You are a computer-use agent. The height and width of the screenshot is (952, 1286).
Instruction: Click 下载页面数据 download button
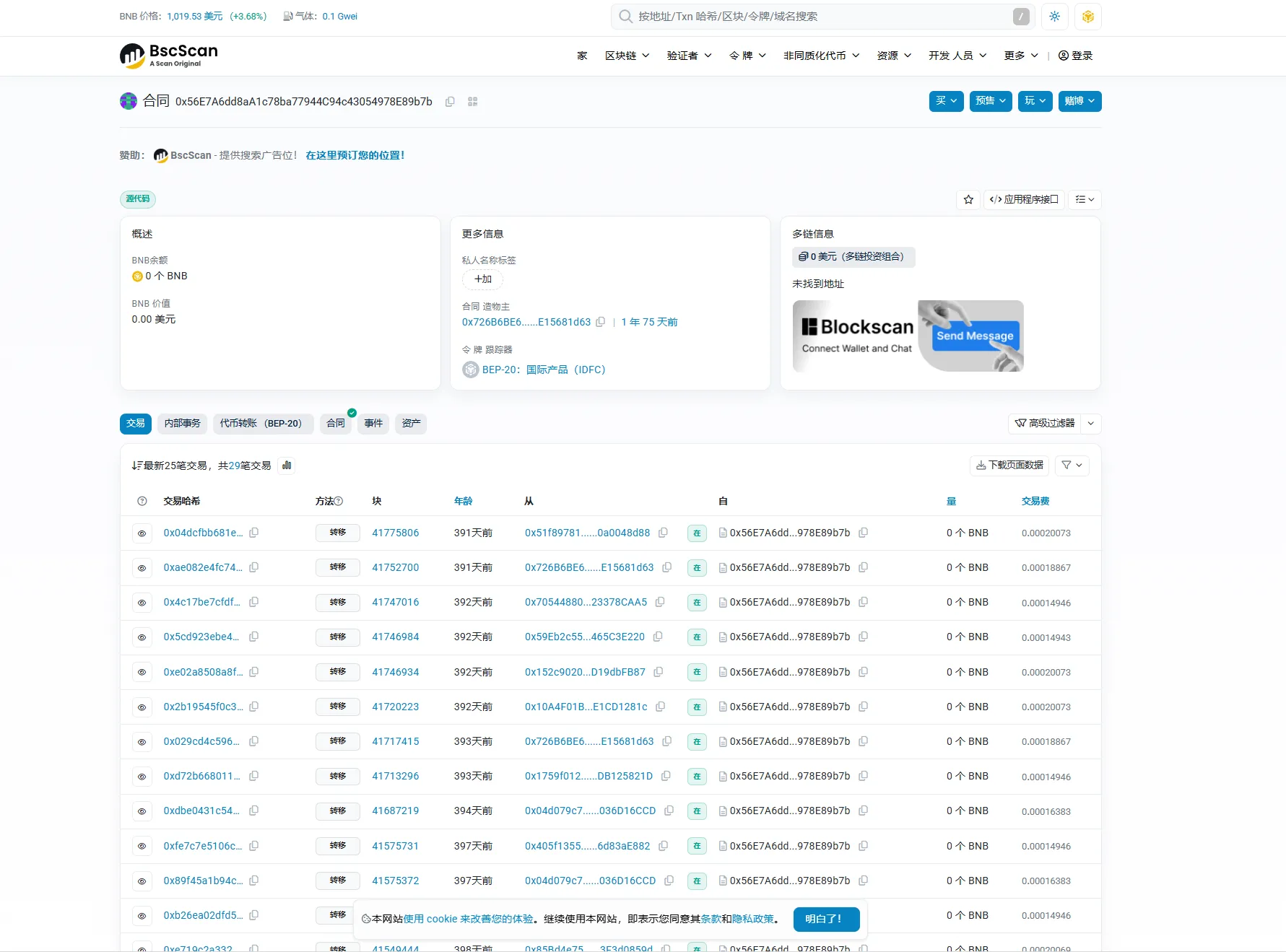1009,466
